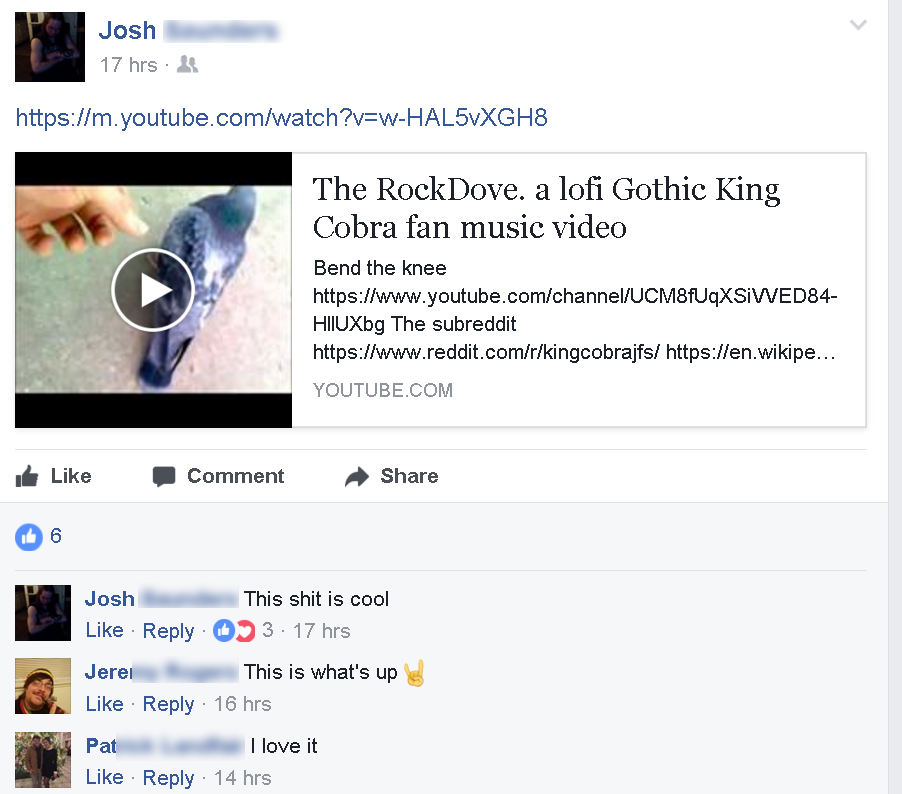Reply to Josh's comment
The height and width of the screenshot is (794, 902).
click(168, 631)
